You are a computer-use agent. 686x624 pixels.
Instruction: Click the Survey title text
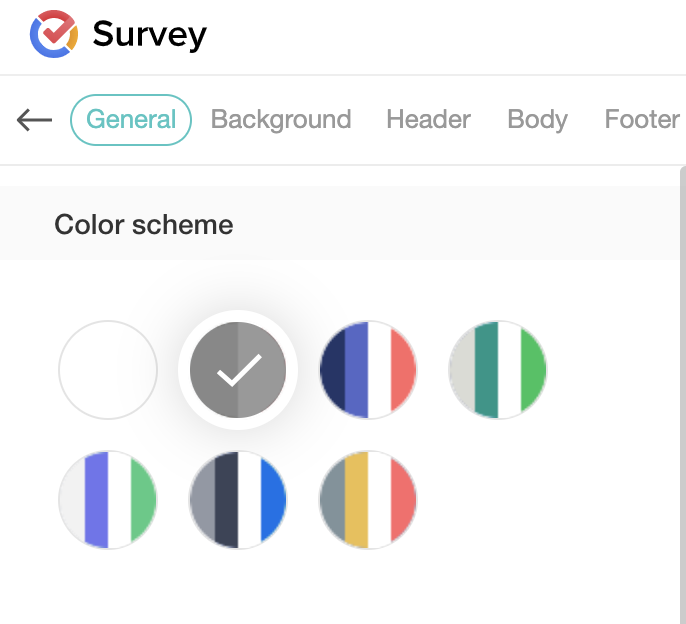149,35
